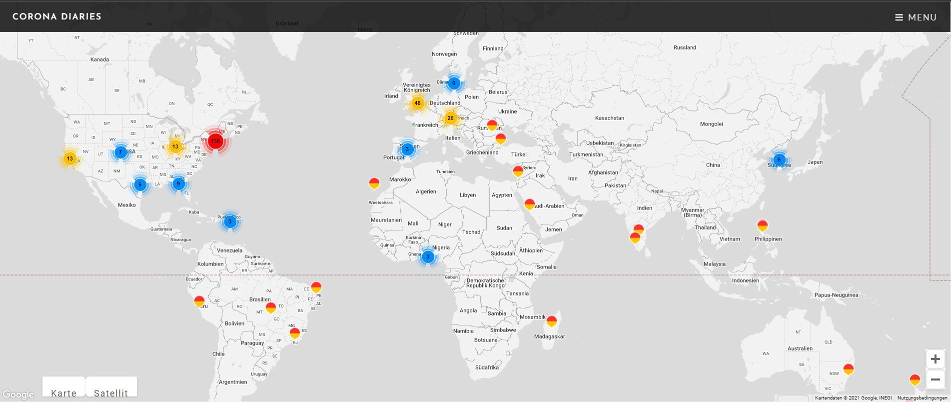Open the blue cluster over Spain
The height and width of the screenshot is (402, 952).
click(407, 148)
